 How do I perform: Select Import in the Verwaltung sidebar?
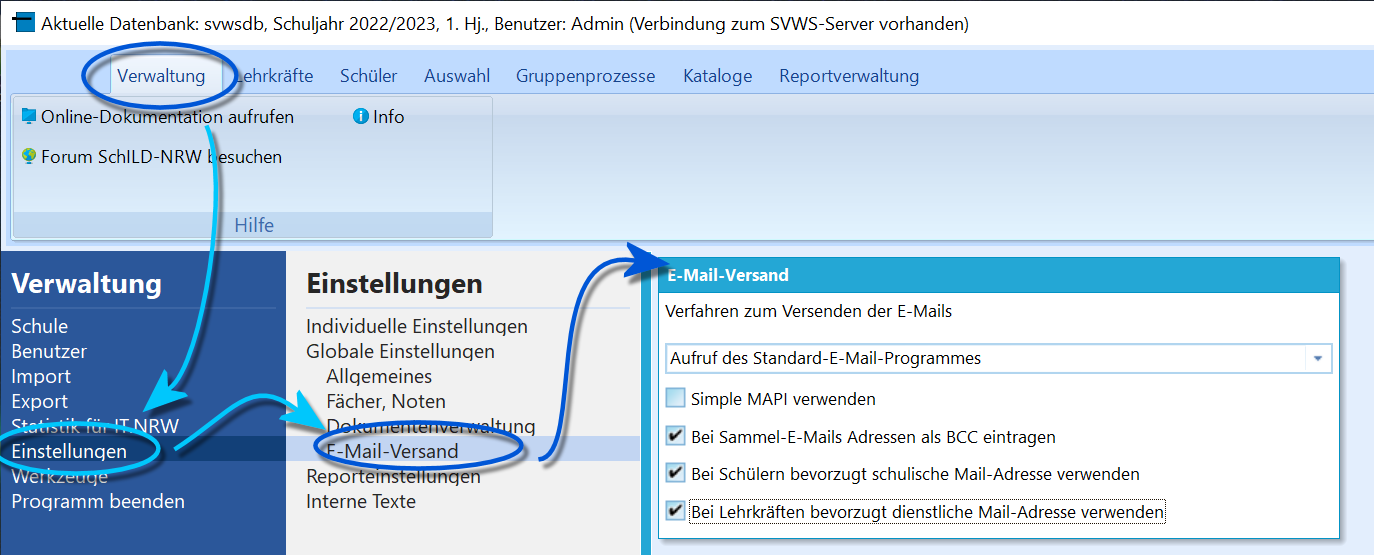point(41,376)
